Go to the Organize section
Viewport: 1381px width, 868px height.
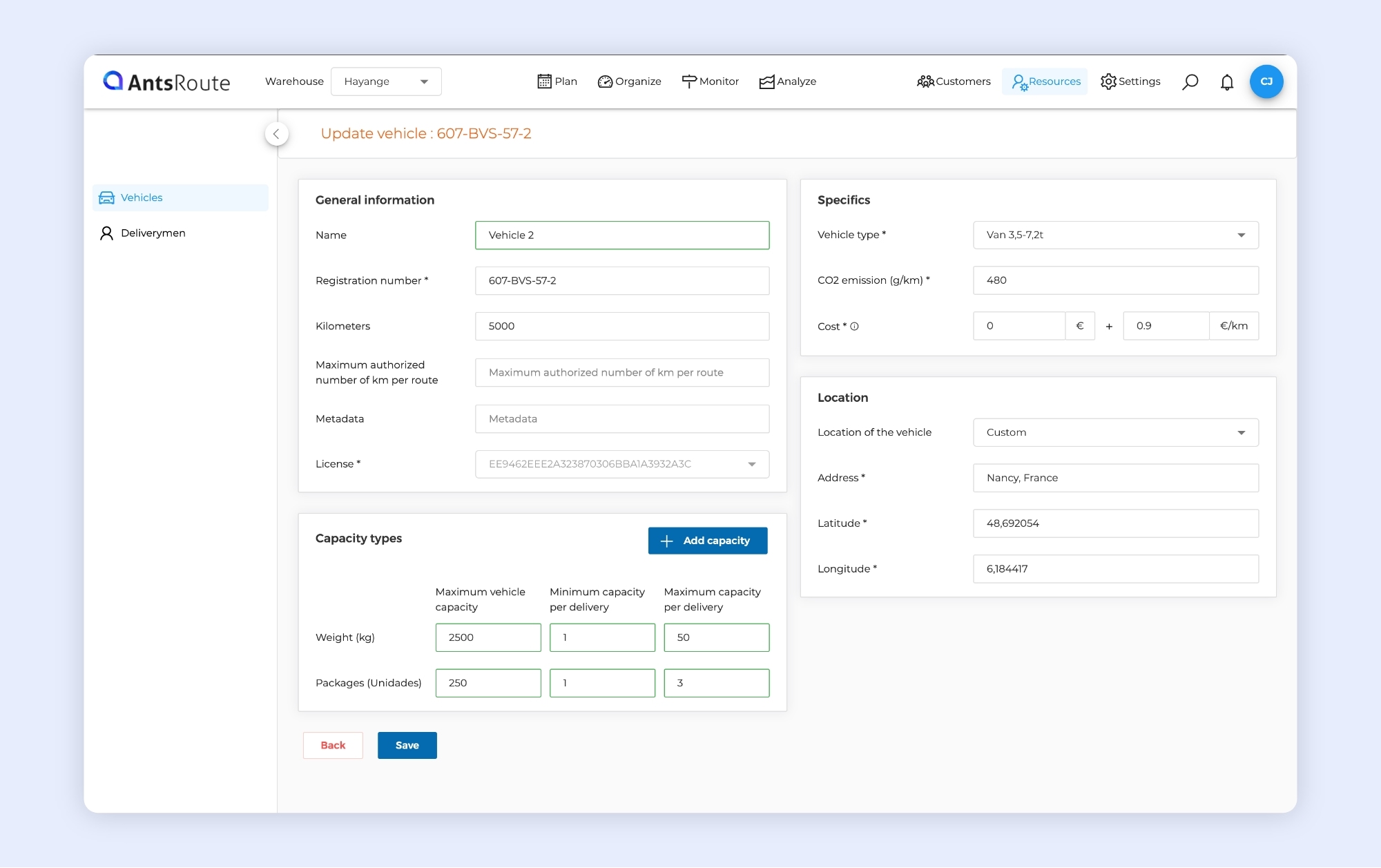pyautogui.click(x=630, y=81)
